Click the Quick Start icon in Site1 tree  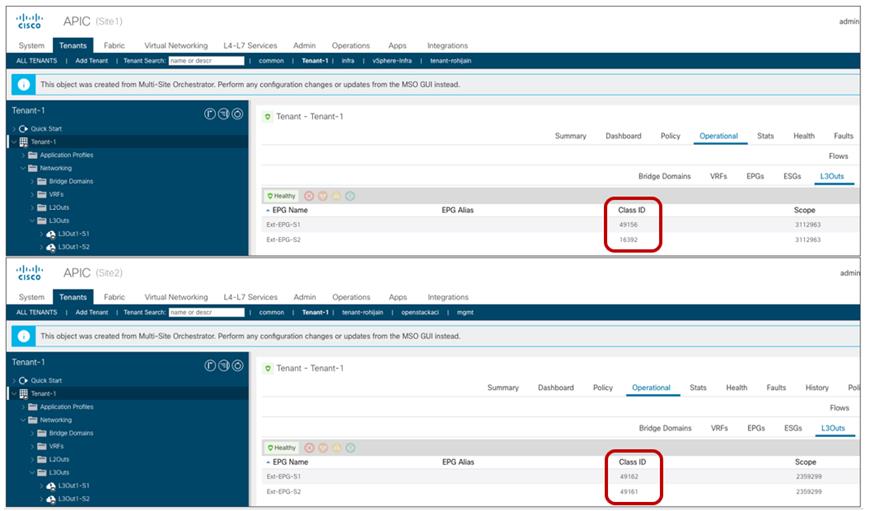pos(23,129)
